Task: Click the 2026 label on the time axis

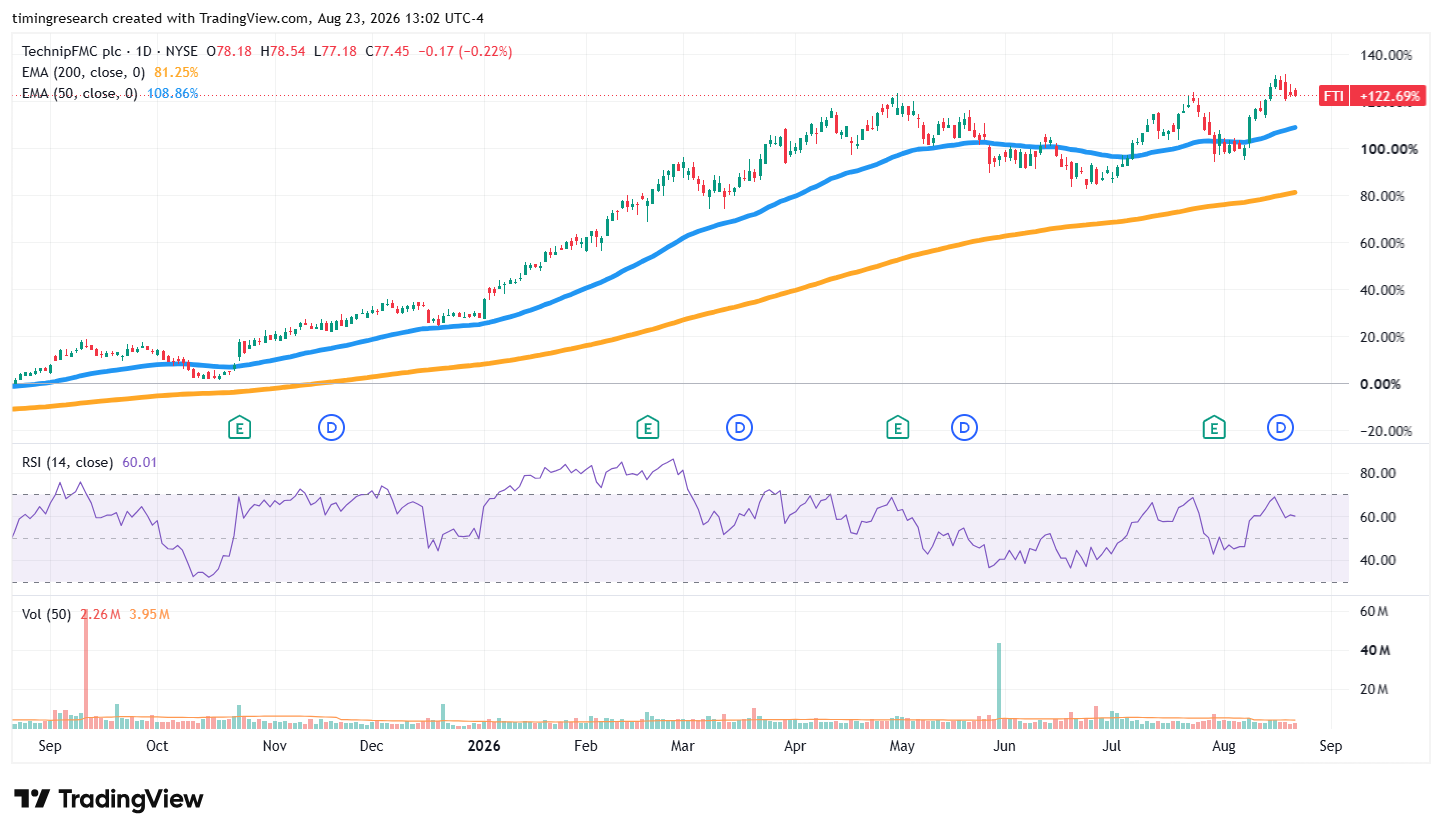Action: click(x=484, y=746)
